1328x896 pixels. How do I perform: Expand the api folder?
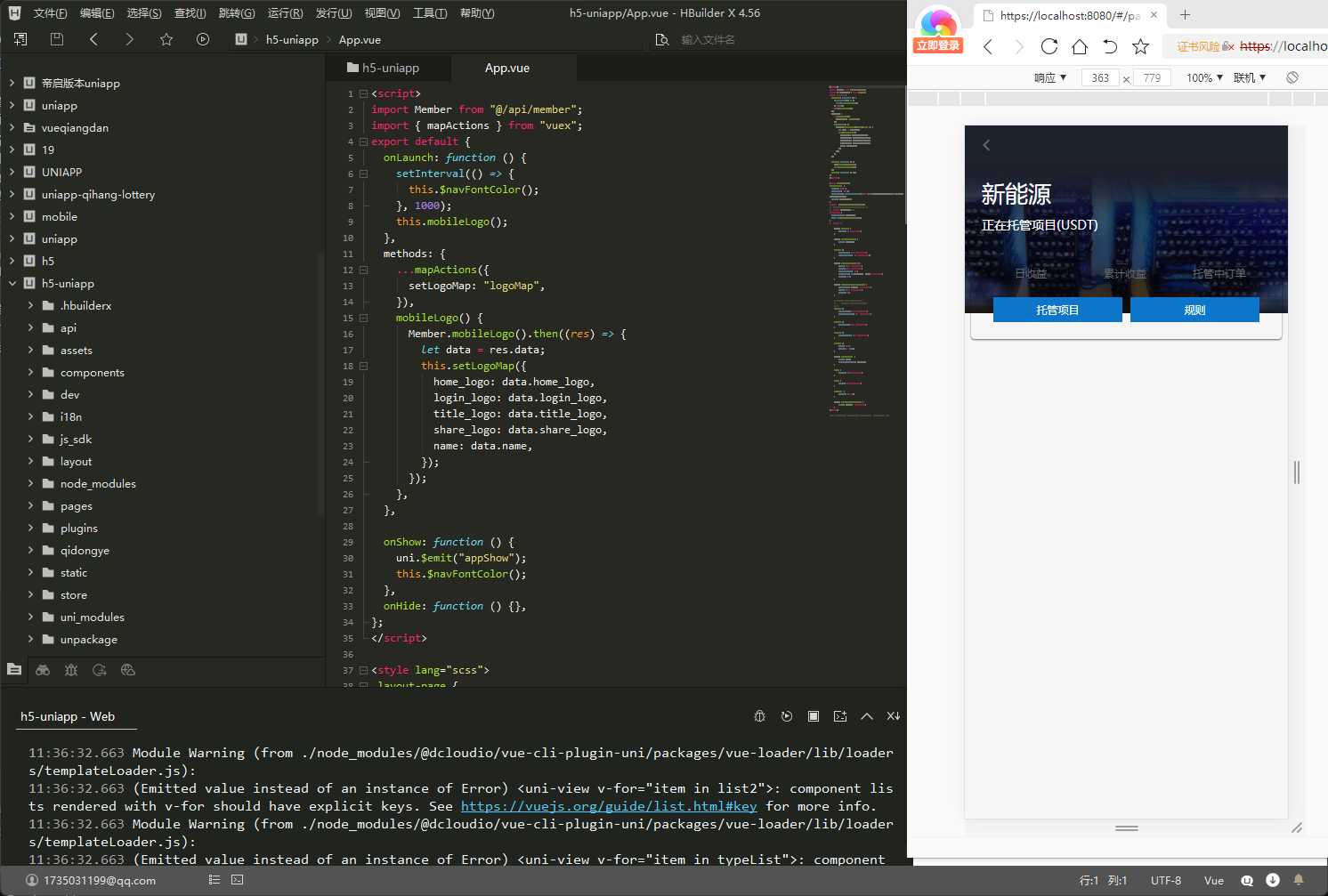pos(30,328)
